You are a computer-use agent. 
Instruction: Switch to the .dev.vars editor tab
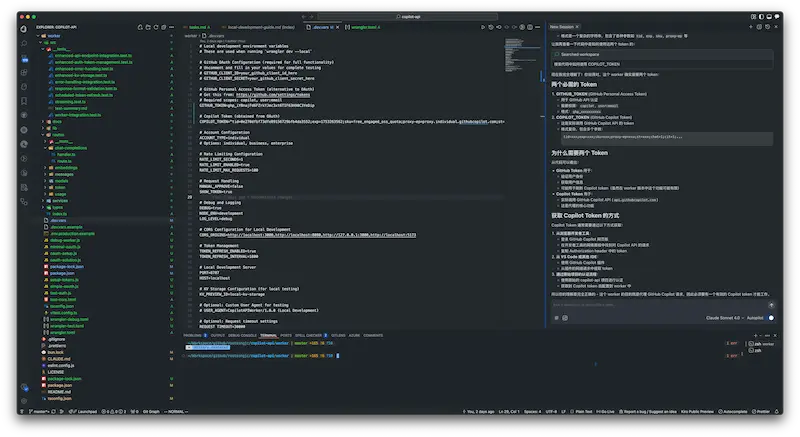point(320,27)
